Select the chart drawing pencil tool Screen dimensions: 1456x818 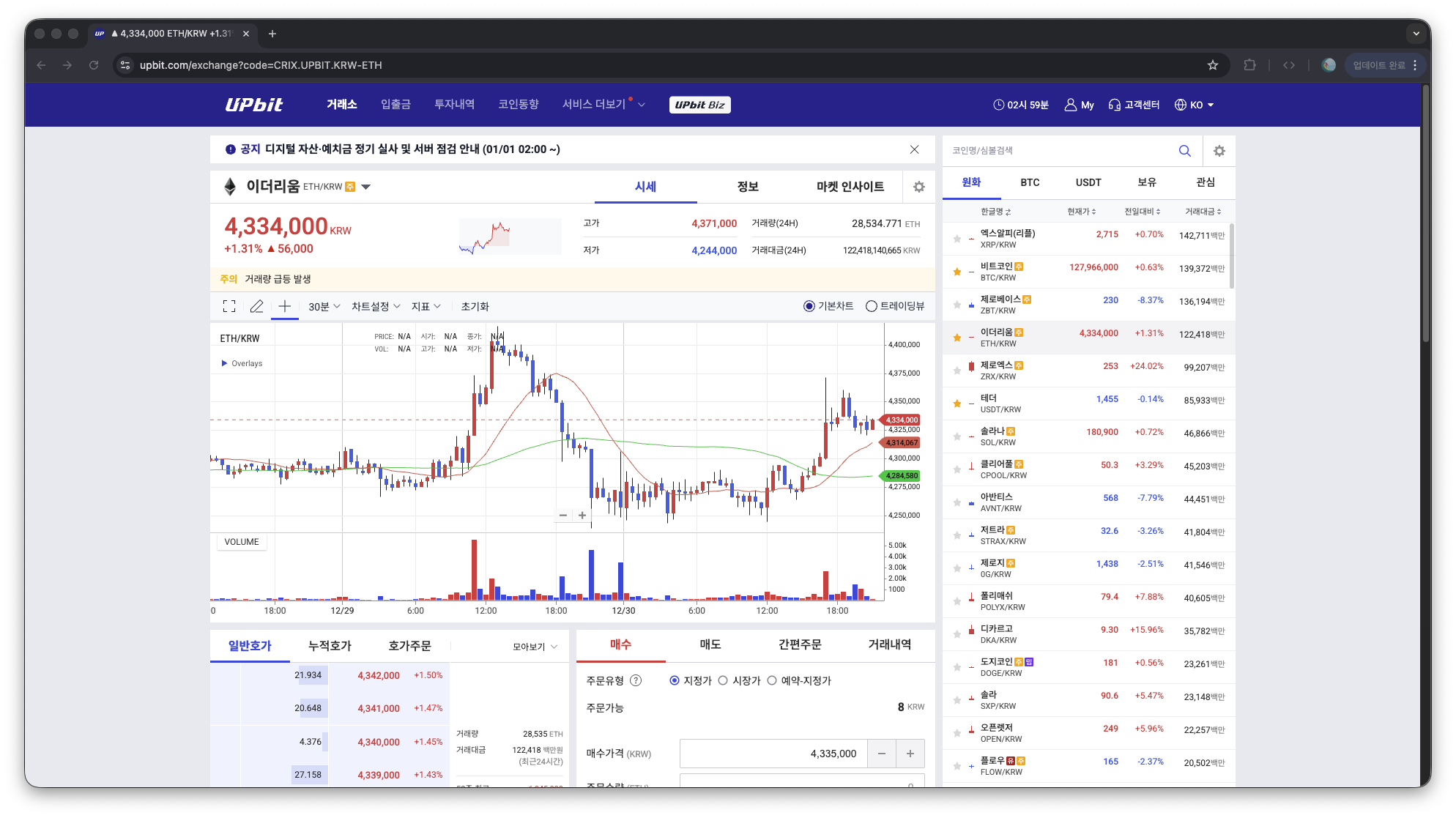(256, 307)
